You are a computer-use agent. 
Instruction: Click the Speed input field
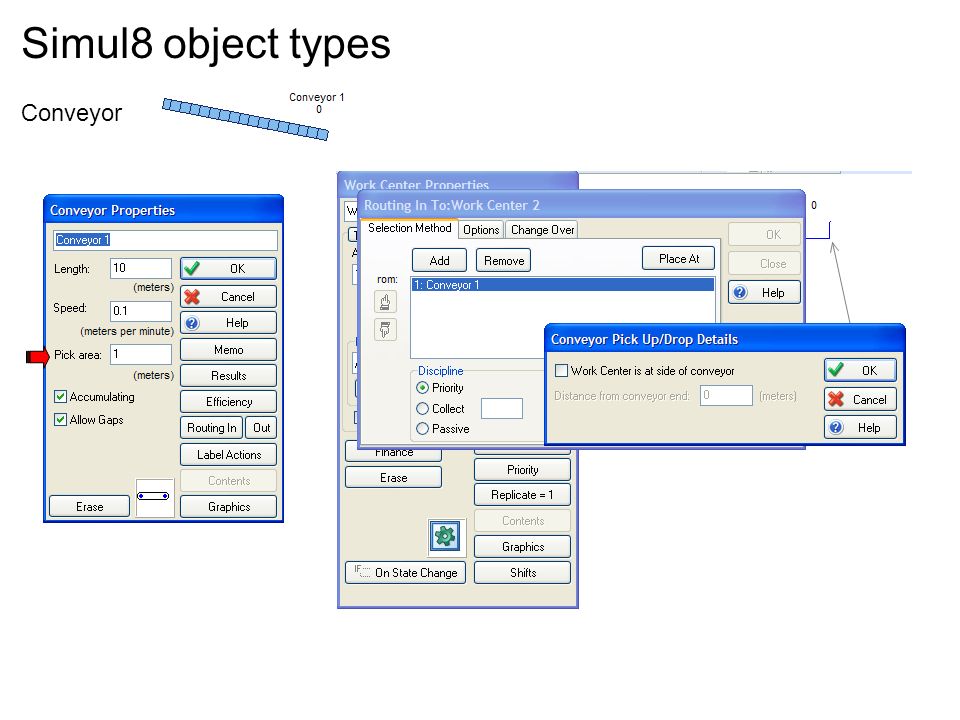(141, 311)
